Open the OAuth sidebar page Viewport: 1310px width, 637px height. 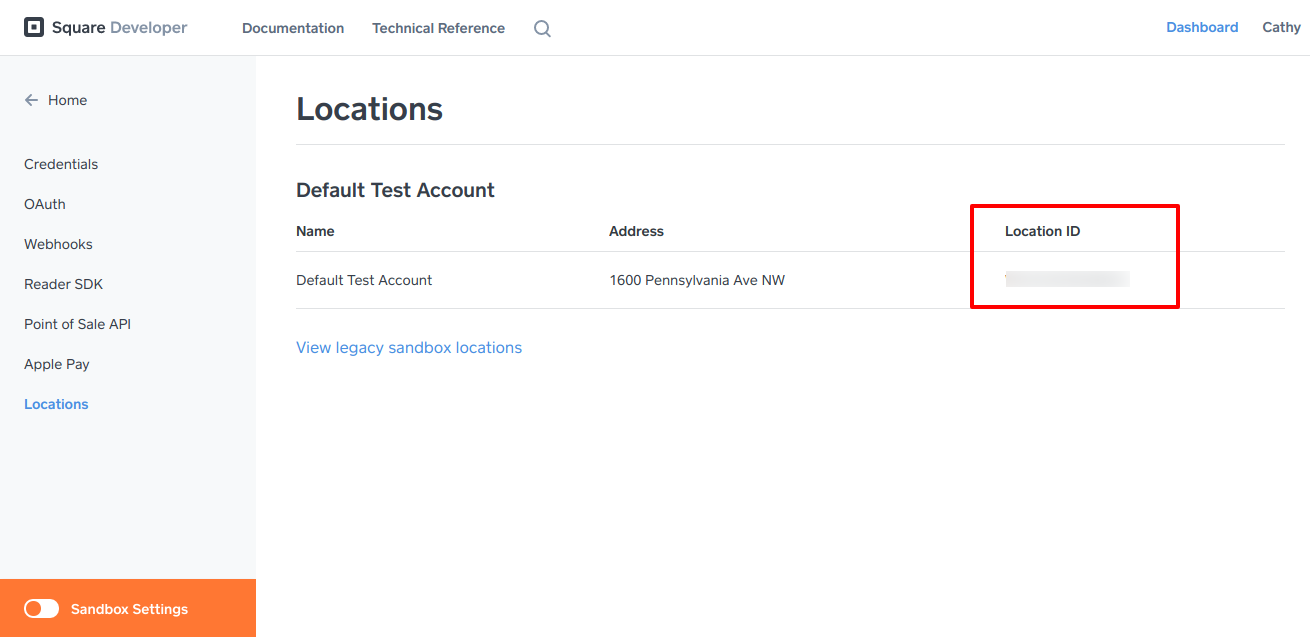coord(45,204)
